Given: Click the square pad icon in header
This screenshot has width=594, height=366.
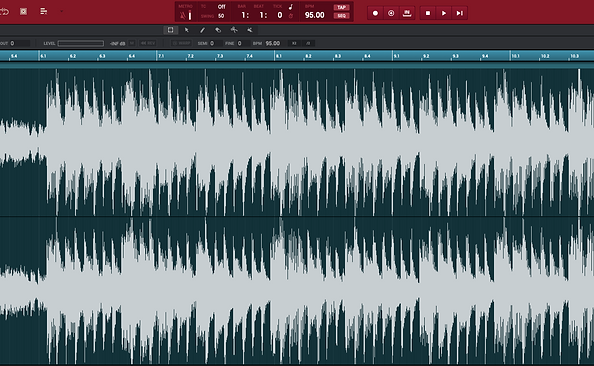Looking at the screenshot, I should (23, 12).
